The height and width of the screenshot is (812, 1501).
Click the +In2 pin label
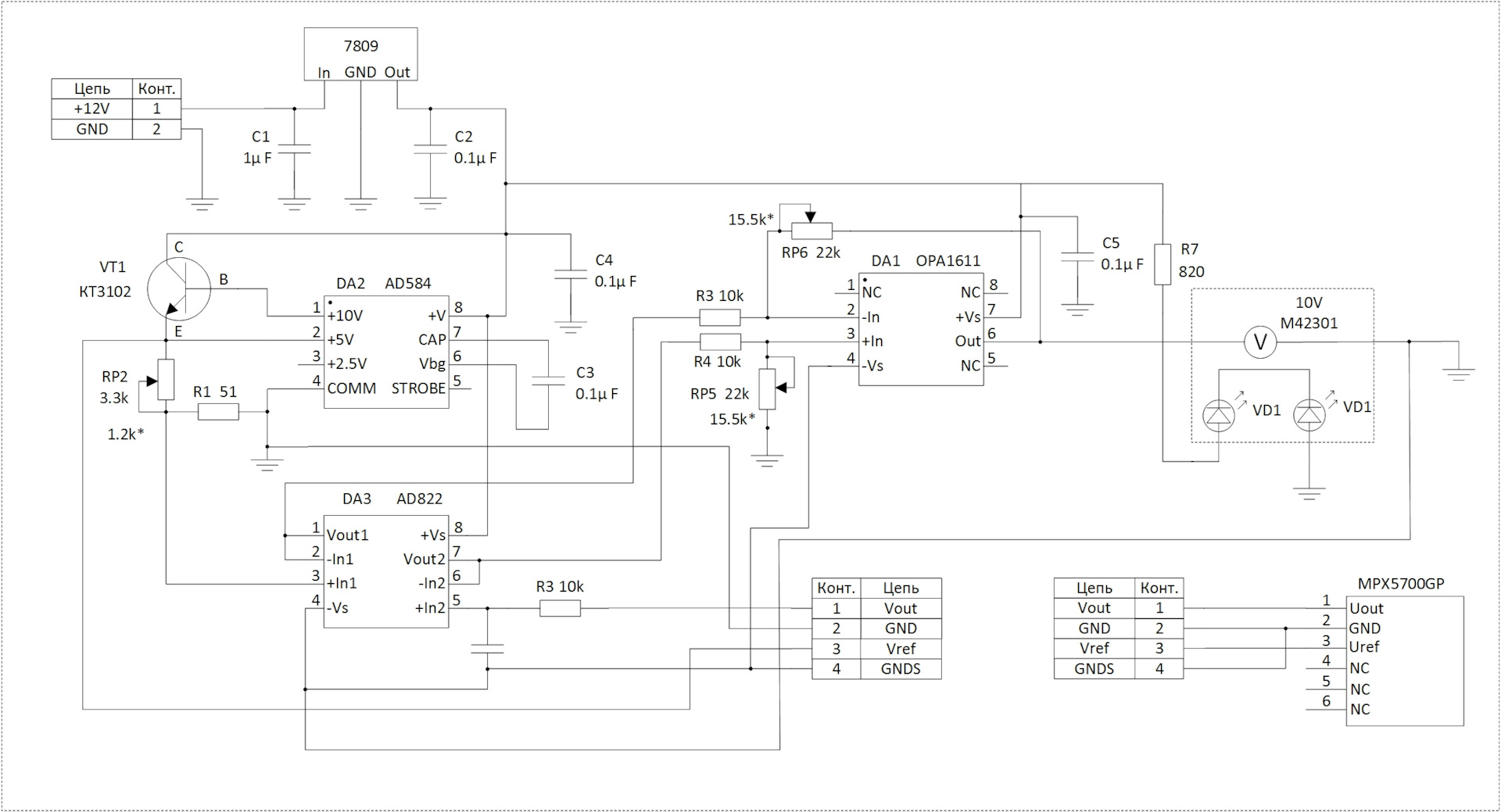pos(430,607)
